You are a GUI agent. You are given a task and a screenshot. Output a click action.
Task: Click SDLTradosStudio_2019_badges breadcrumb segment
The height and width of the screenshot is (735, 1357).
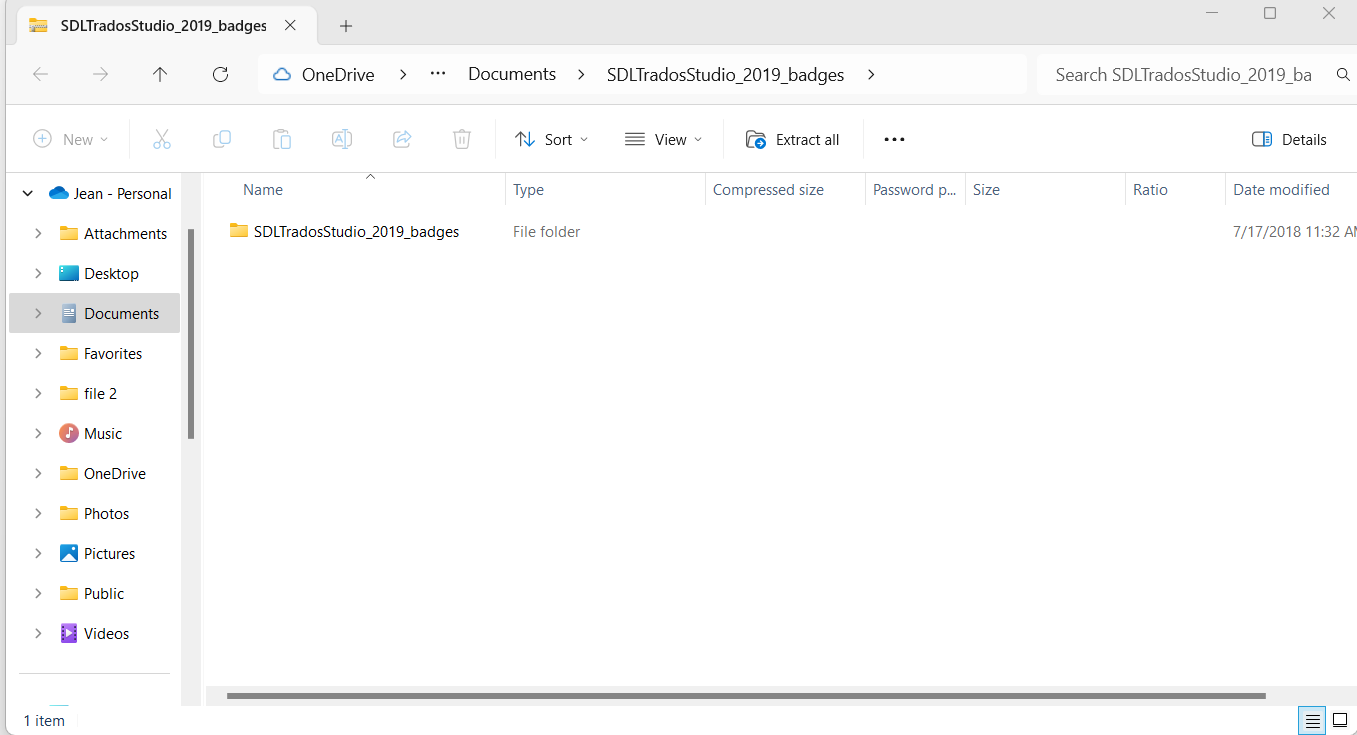pos(725,75)
